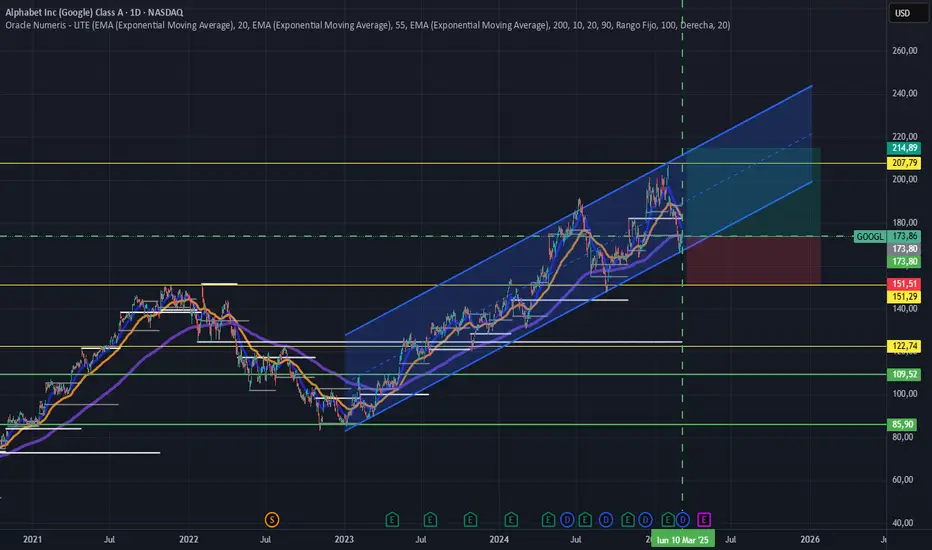Image resolution: width=932 pixels, height=550 pixels.
Task: Open the purple upcoming earnings E marker
Action: pyautogui.click(x=704, y=520)
